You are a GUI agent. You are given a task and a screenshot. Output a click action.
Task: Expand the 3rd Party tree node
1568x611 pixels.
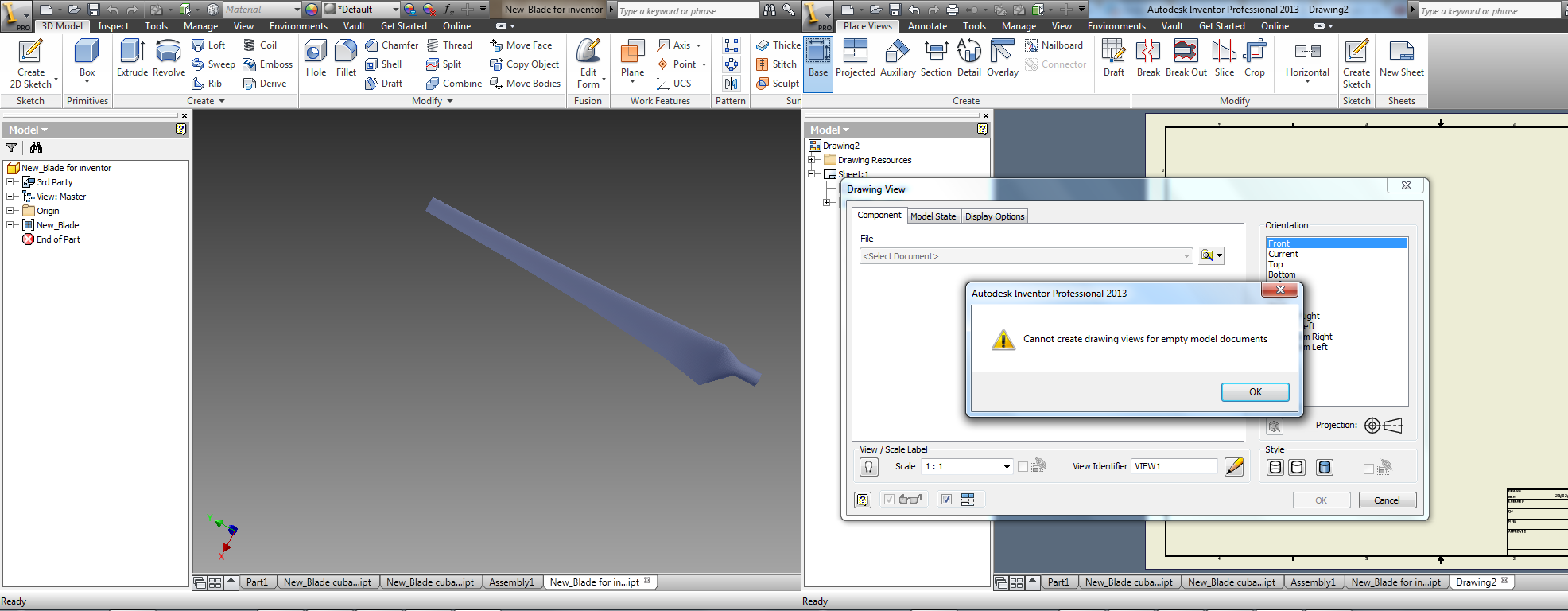pyautogui.click(x=10, y=182)
